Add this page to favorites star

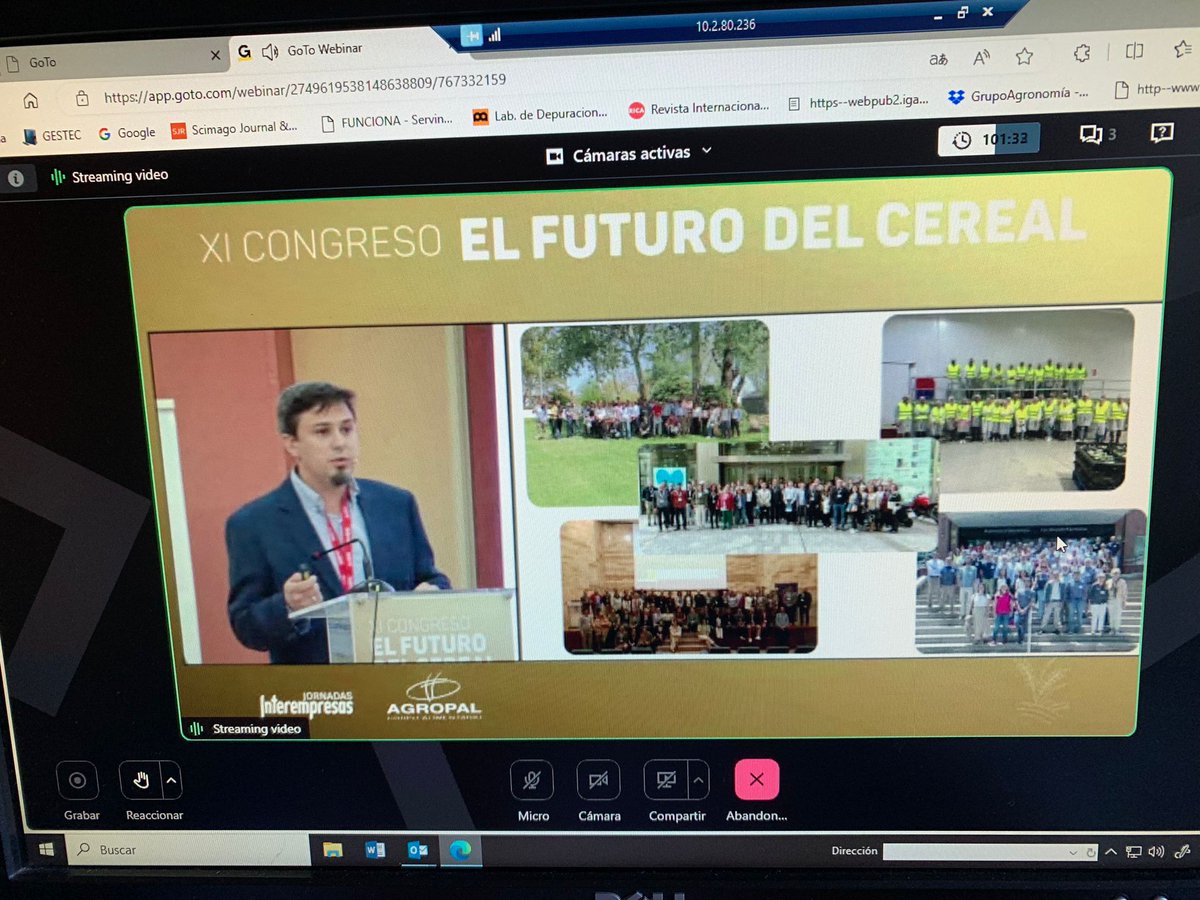click(1024, 57)
